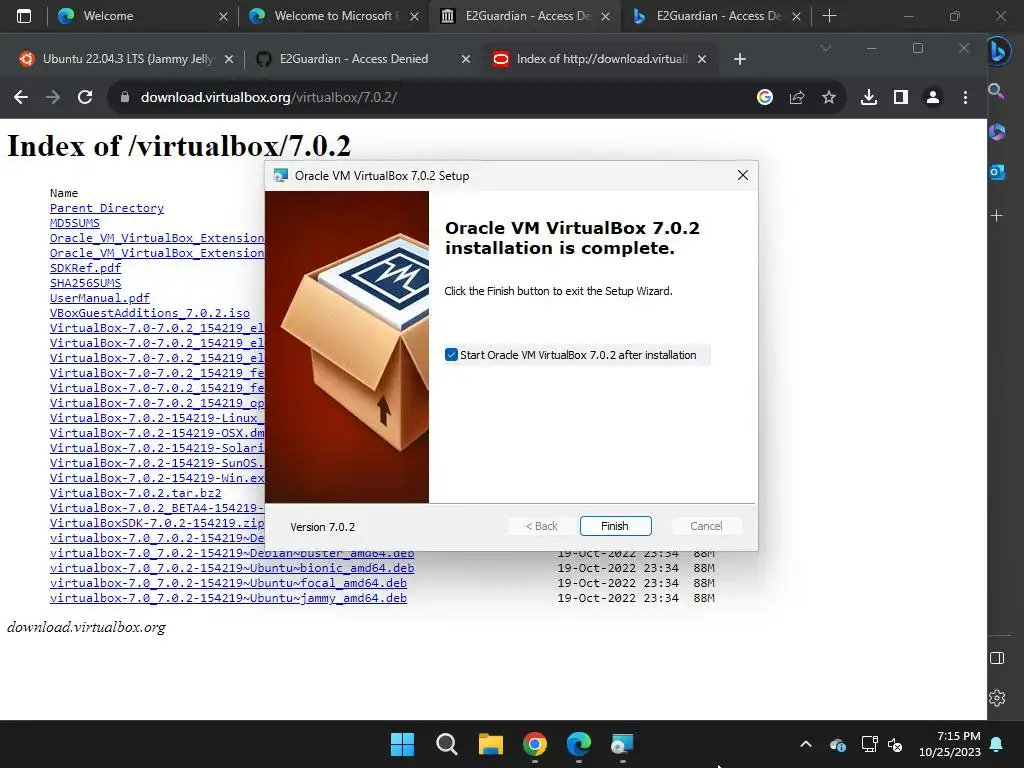Open Chrome downloads icon
Viewport: 1024px width, 768px height.
[x=869, y=97]
